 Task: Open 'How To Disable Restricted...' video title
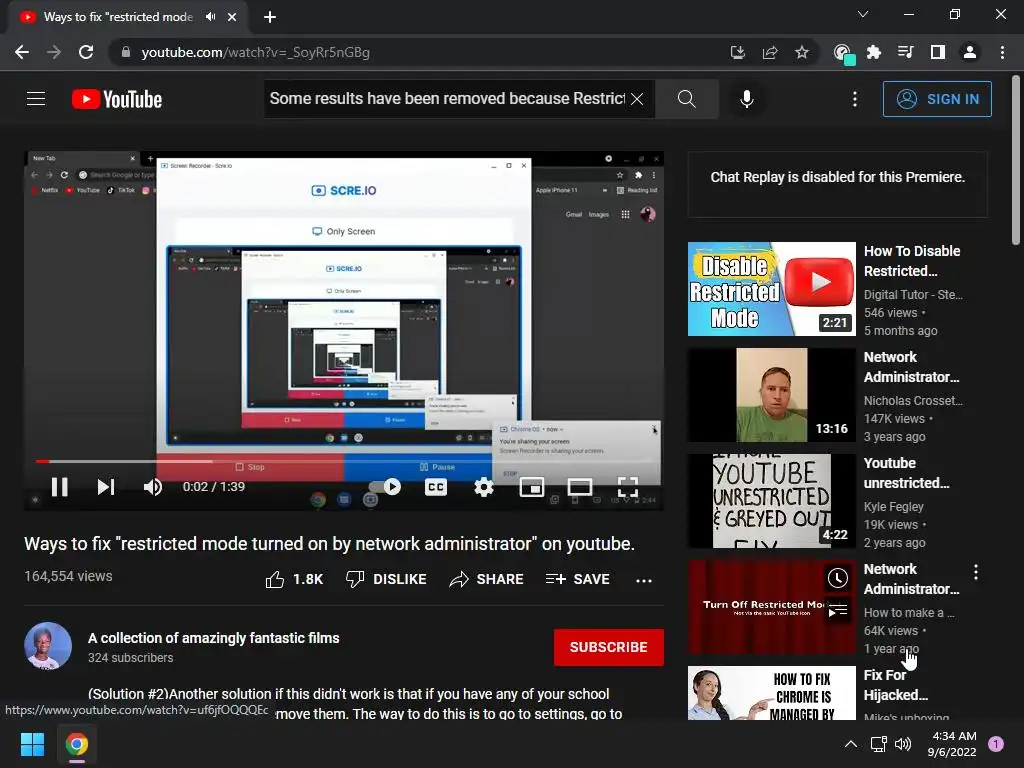[912, 261]
